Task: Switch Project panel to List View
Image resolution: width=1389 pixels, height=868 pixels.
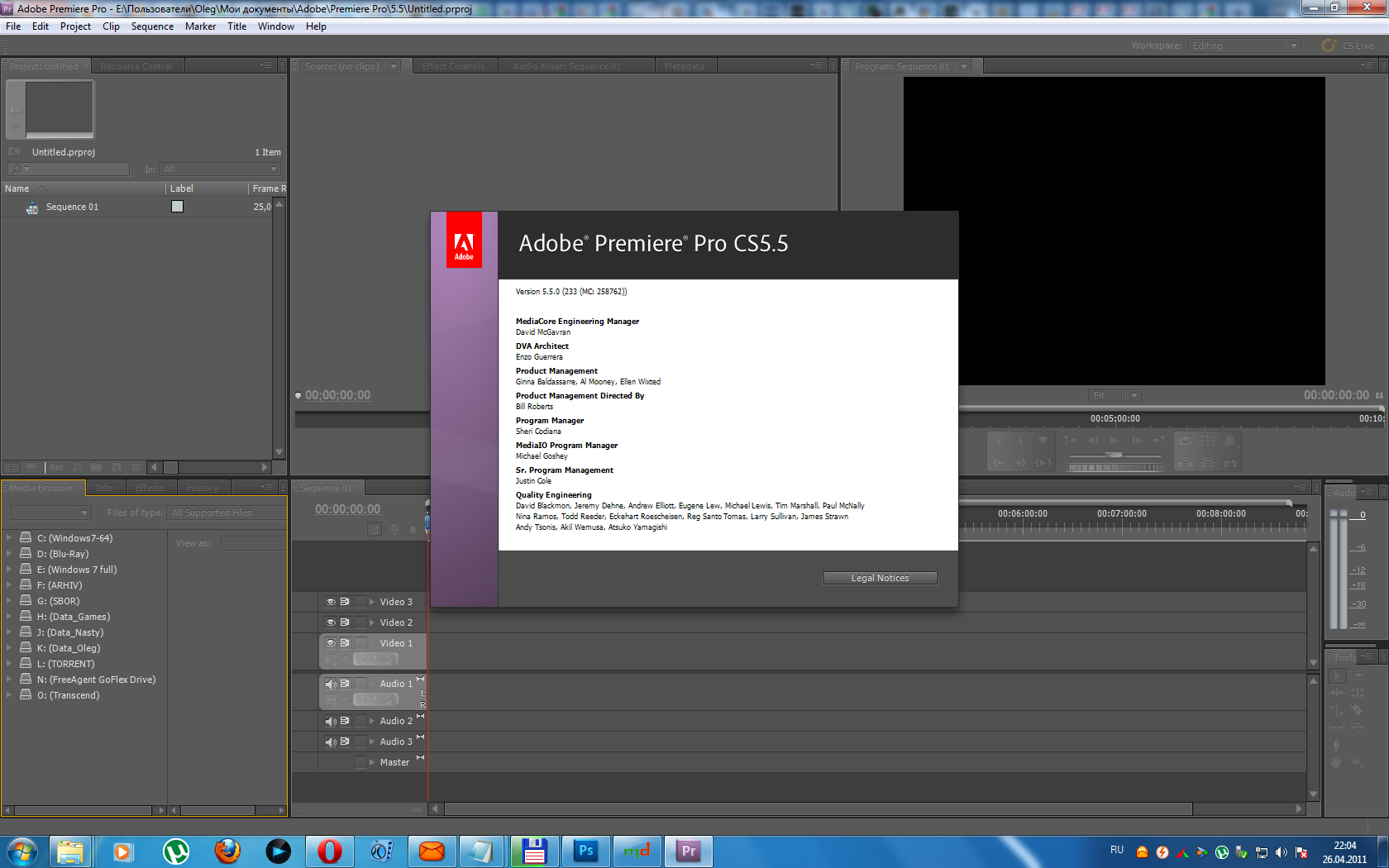Action: pyautogui.click(x=12, y=467)
